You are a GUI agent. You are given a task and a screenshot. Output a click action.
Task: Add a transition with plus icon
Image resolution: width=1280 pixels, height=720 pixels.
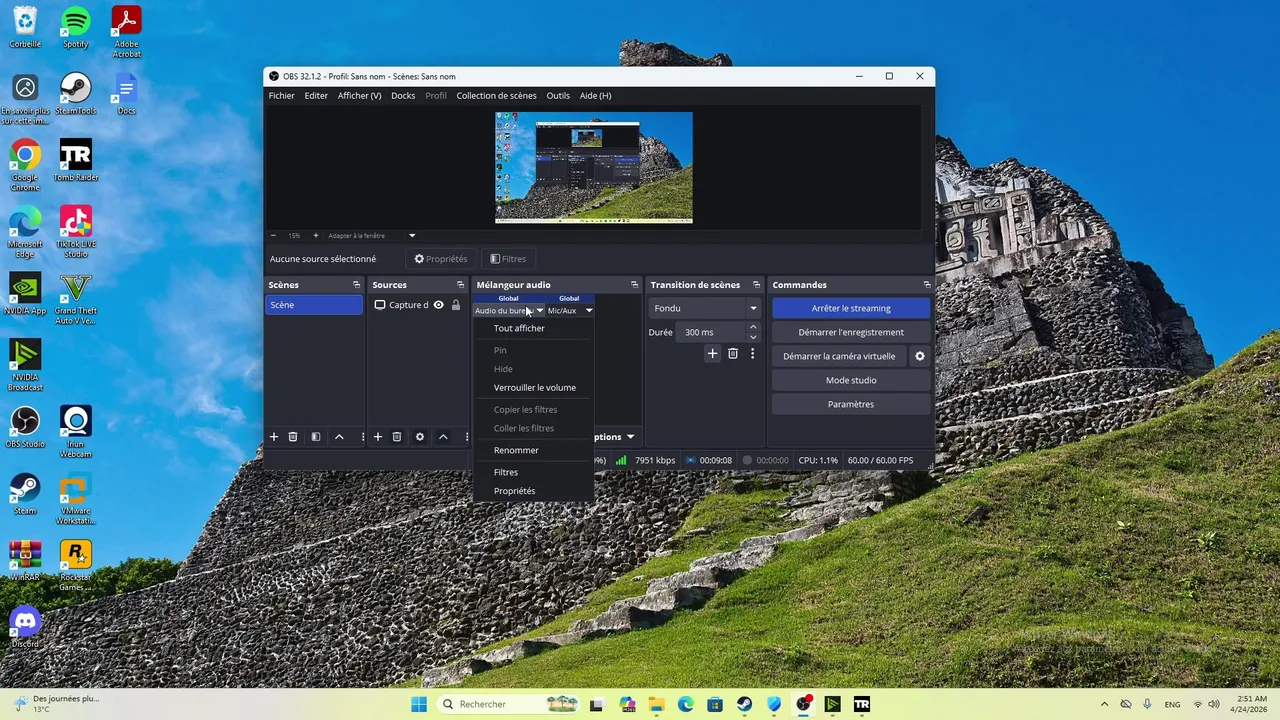(x=712, y=354)
